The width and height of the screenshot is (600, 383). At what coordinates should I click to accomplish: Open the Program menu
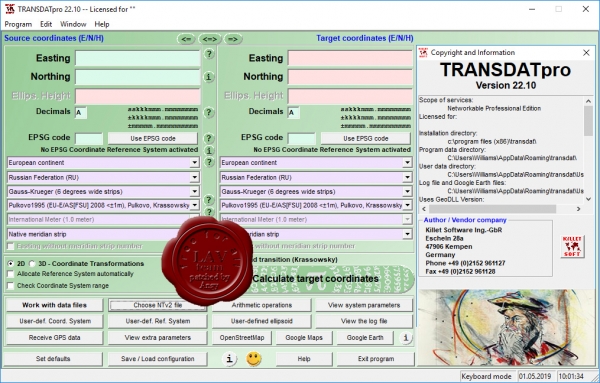(18, 24)
